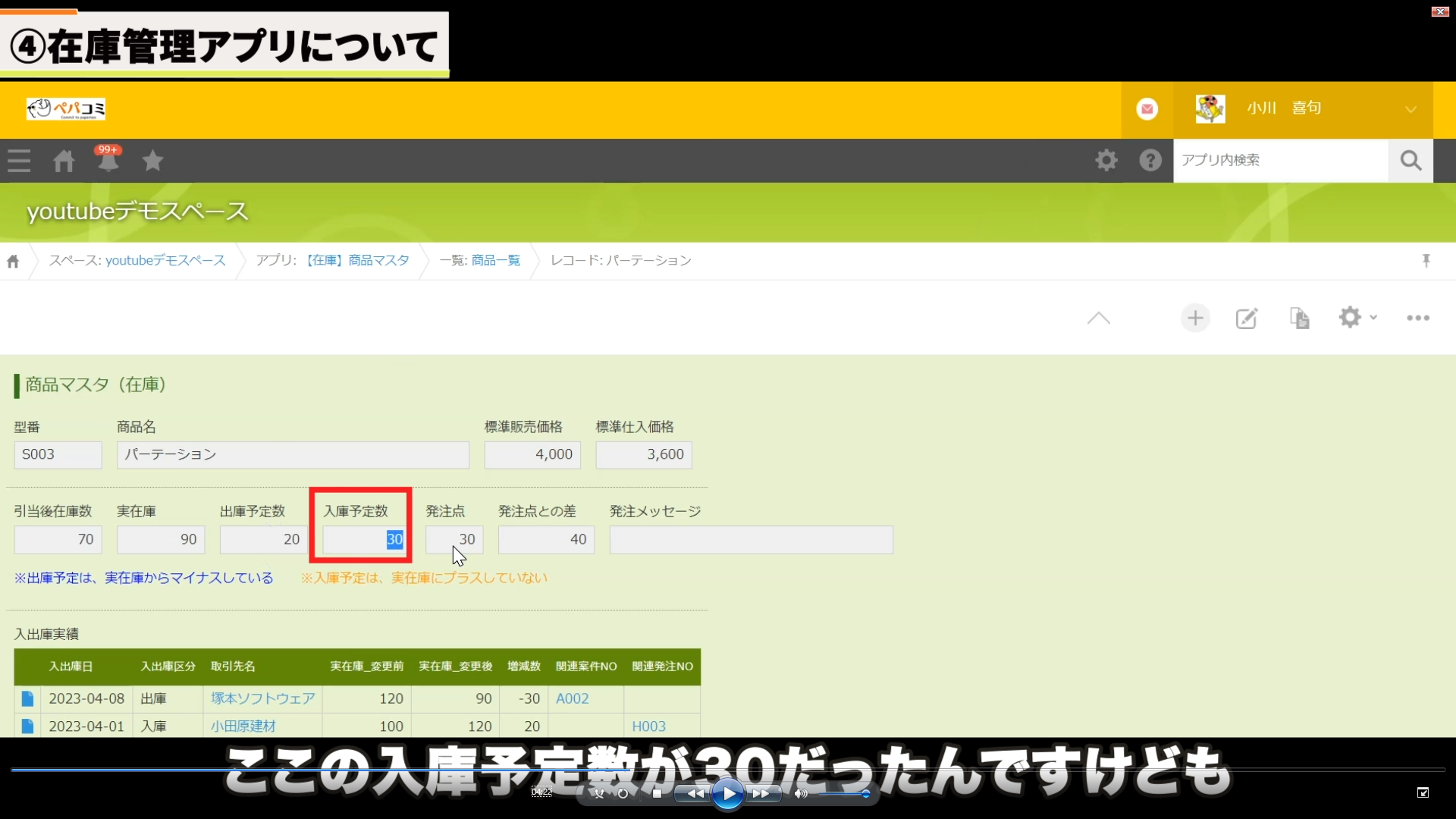Mute the media player volume

(x=801, y=794)
